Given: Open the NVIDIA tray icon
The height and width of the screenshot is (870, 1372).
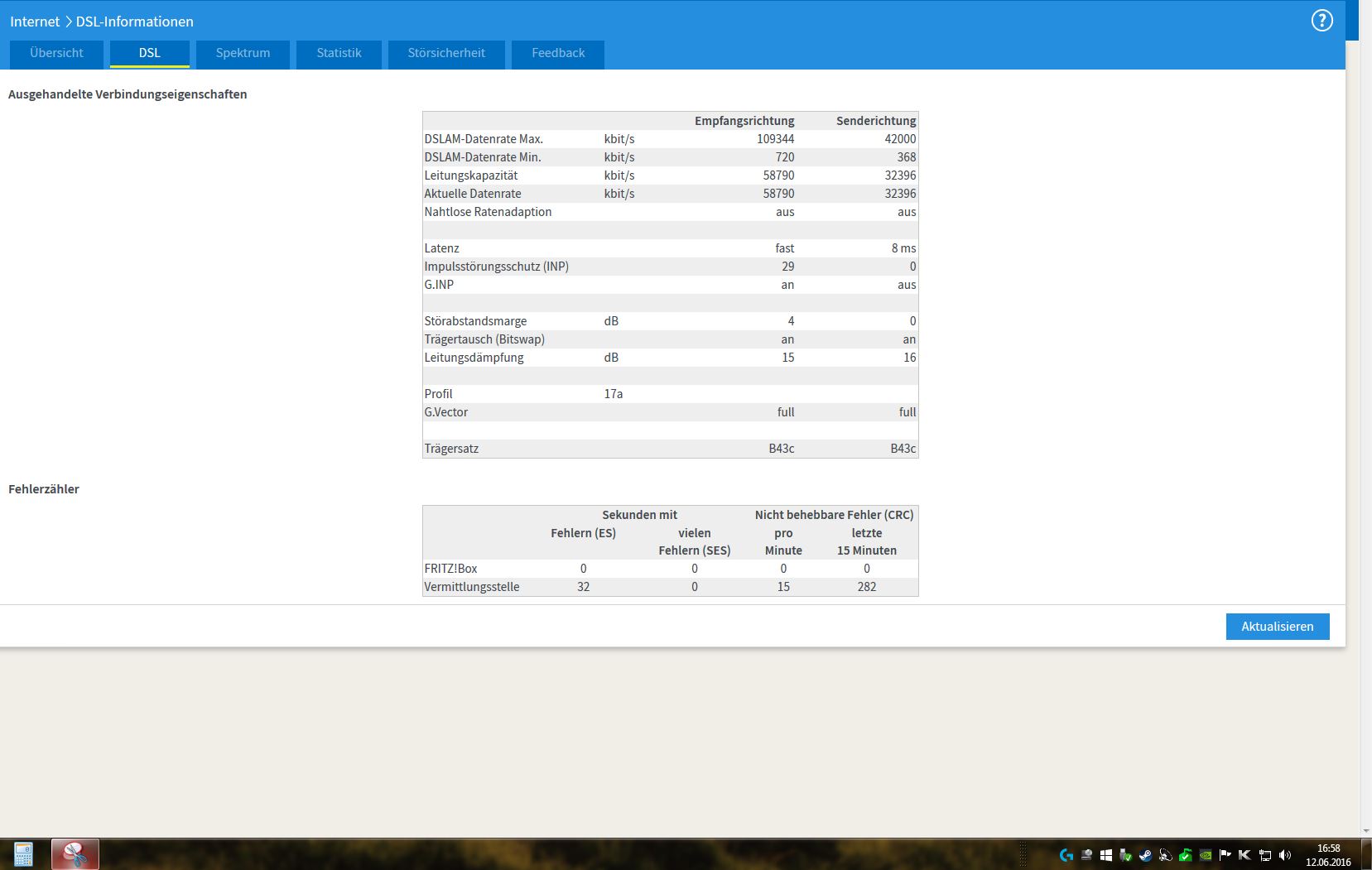Looking at the screenshot, I should pyautogui.click(x=1206, y=855).
